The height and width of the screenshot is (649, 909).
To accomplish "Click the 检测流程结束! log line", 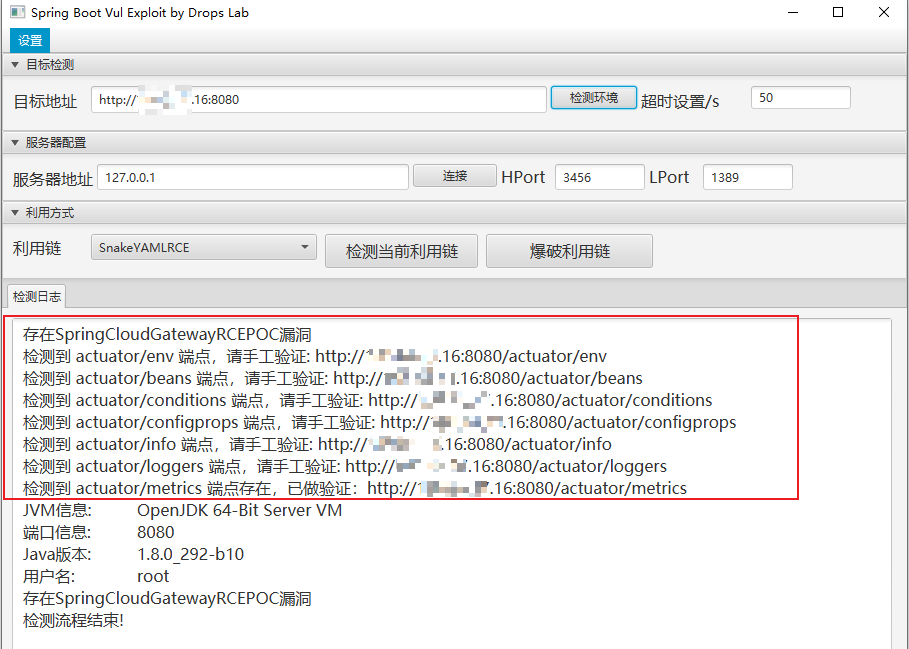I will 73,621.
